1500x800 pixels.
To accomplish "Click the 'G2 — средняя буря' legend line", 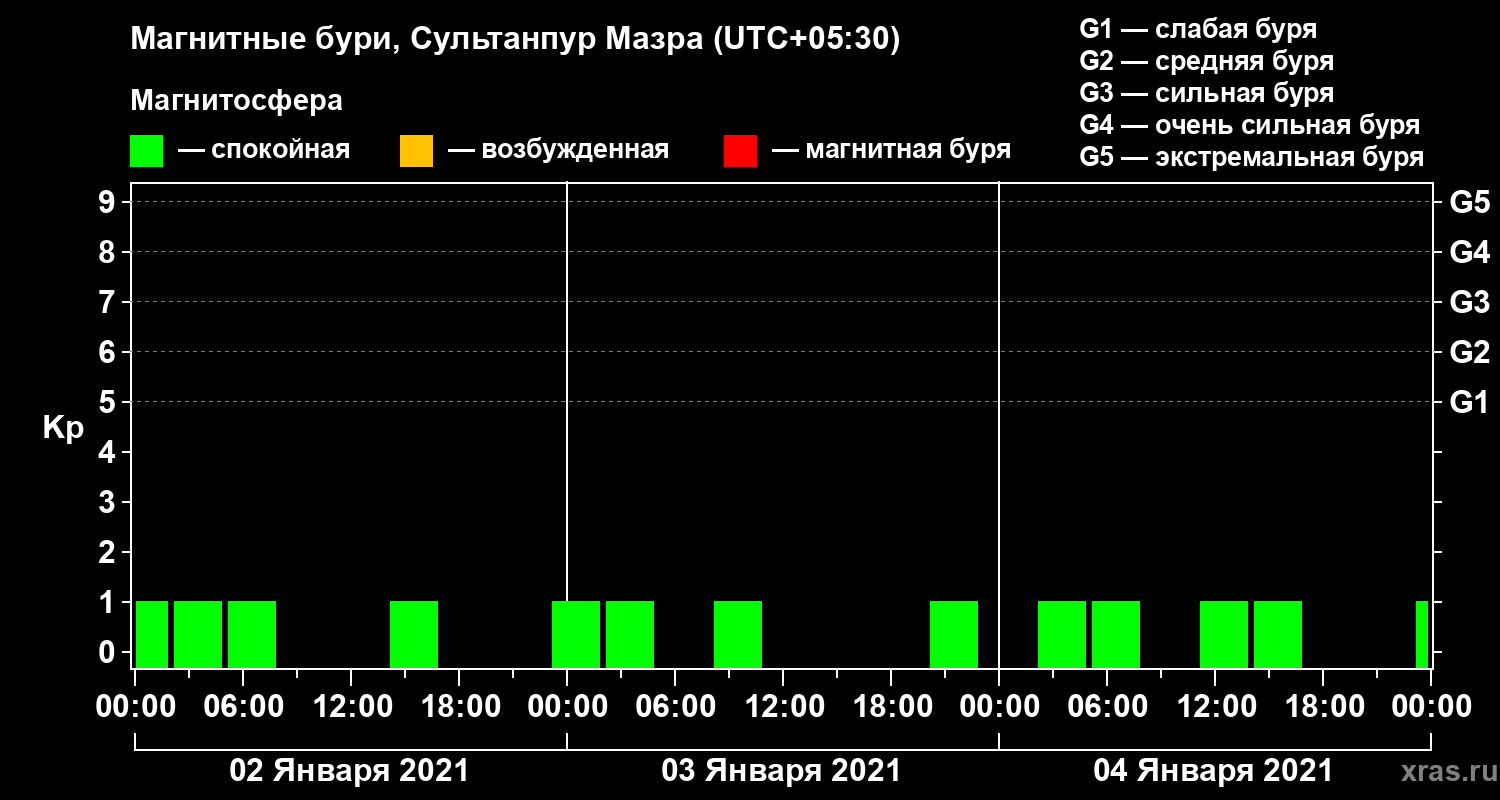I will [1206, 61].
